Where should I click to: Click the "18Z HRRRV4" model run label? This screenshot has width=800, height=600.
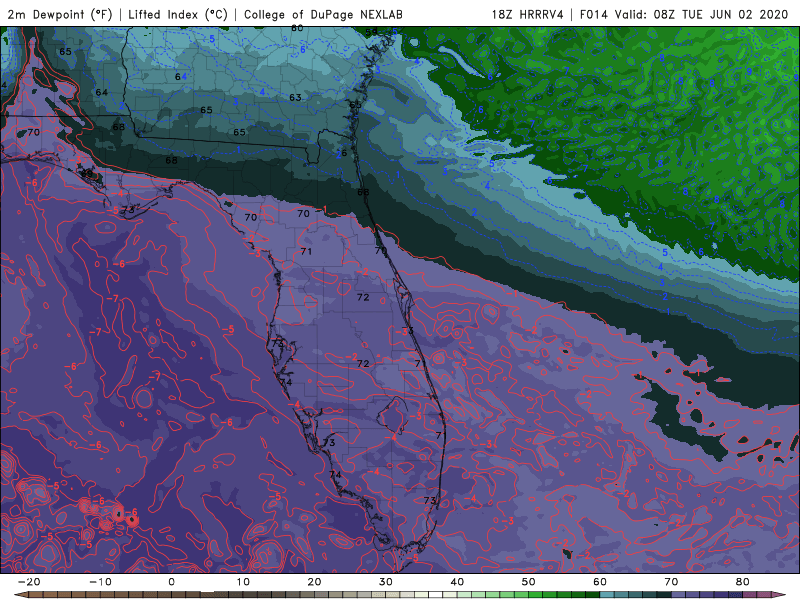click(x=528, y=15)
